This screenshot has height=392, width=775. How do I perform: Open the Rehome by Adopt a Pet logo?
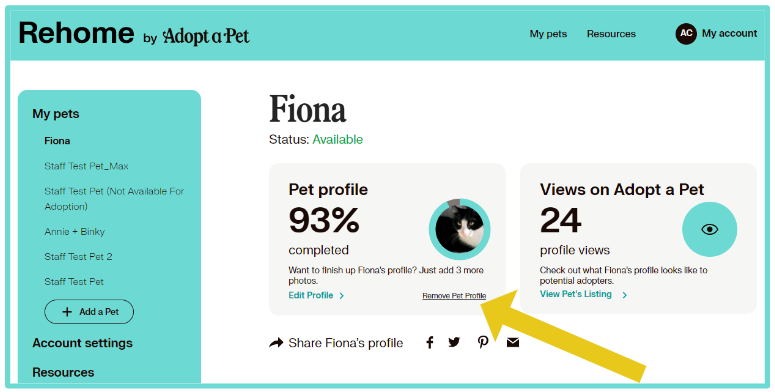coord(134,34)
